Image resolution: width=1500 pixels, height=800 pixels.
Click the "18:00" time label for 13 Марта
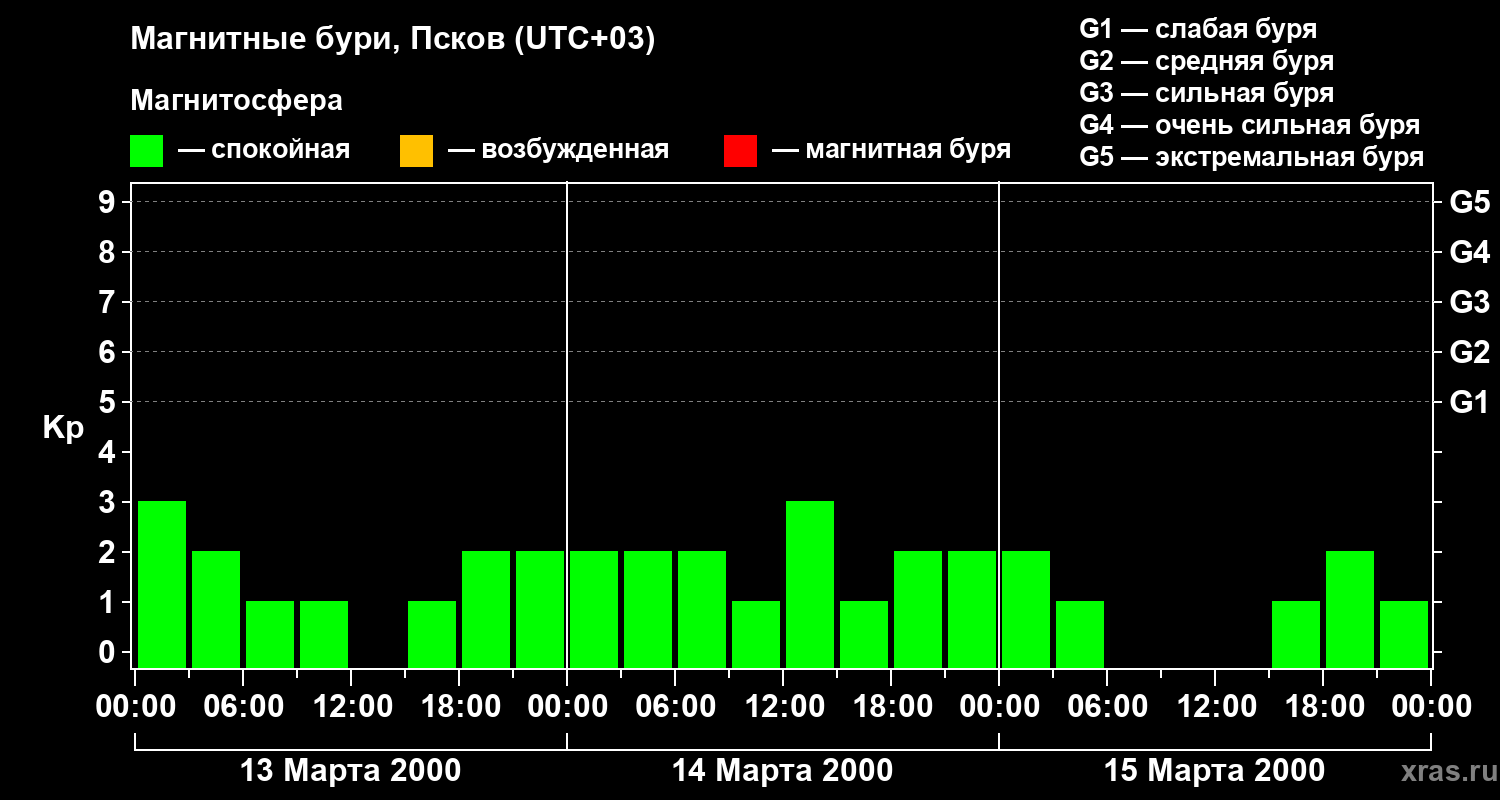click(x=459, y=707)
